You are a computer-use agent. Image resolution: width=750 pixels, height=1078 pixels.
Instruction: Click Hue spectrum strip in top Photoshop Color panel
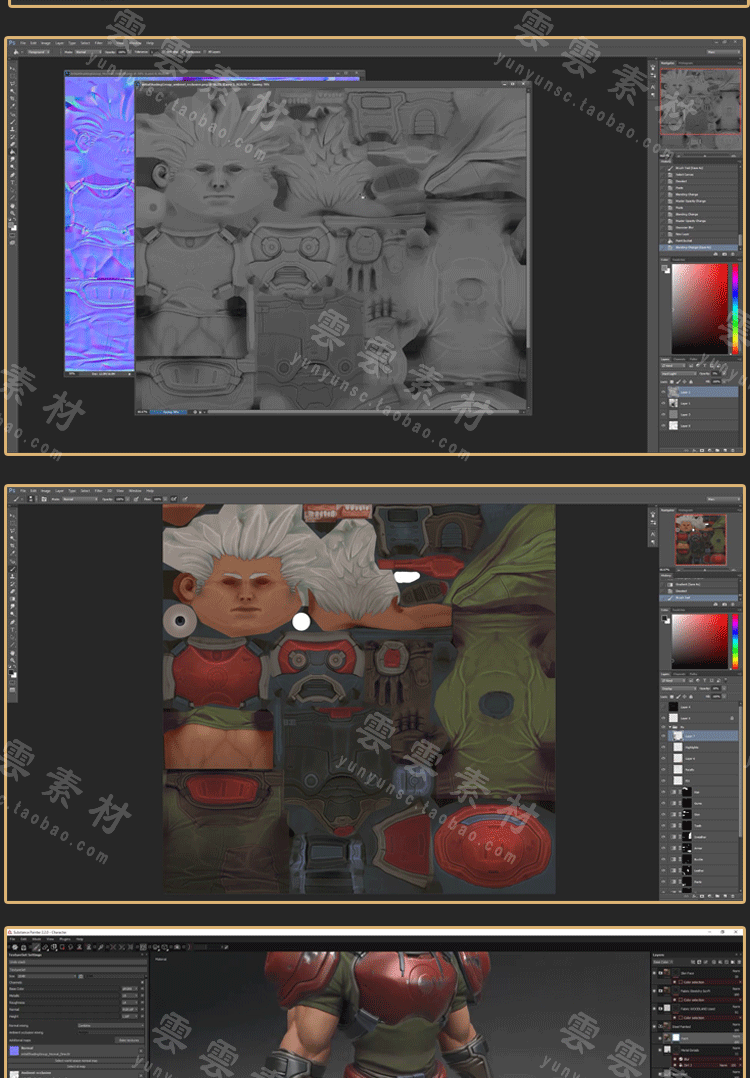[x=735, y=309]
